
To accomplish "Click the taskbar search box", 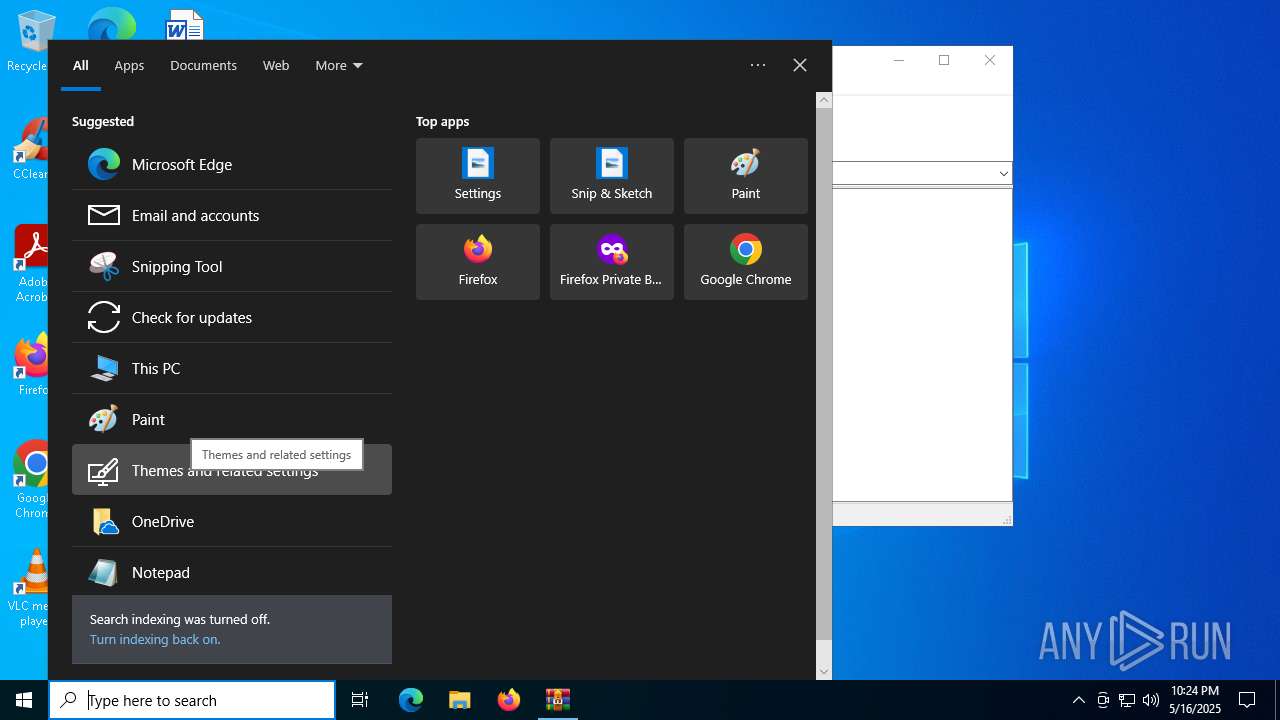I will [192, 700].
